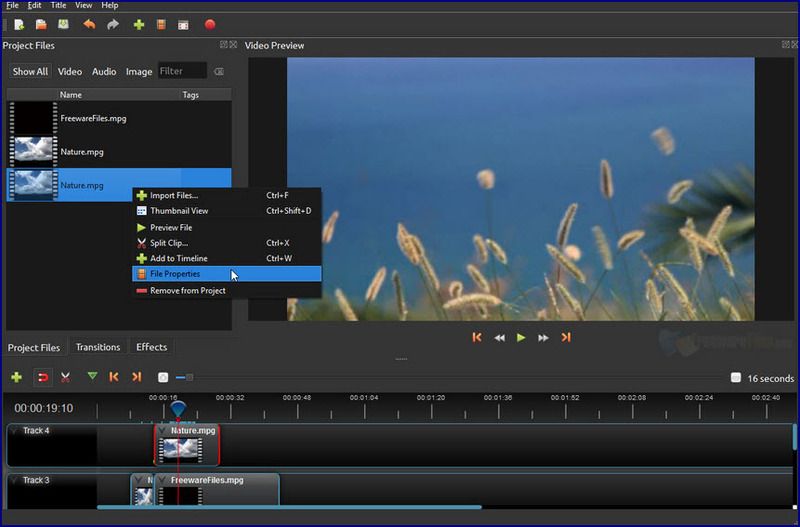This screenshot has width=800, height=527.
Task: Switch to the Transitions tab
Action: click(98, 347)
